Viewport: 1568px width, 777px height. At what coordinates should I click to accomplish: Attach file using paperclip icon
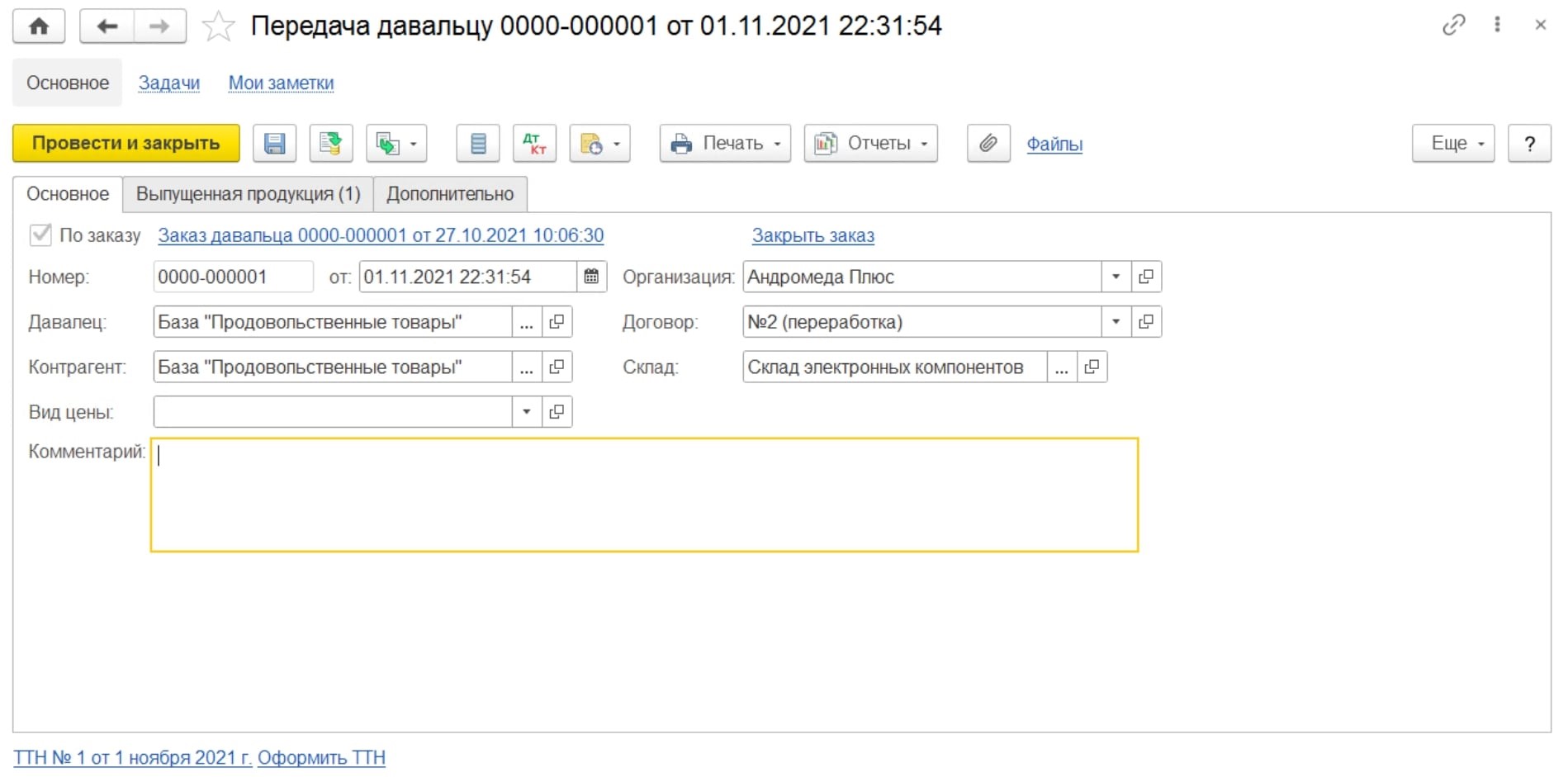click(x=988, y=144)
